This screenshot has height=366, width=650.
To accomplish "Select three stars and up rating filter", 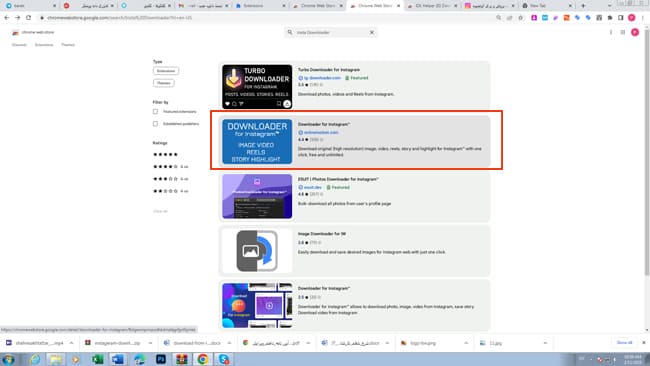I will click(x=170, y=179).
